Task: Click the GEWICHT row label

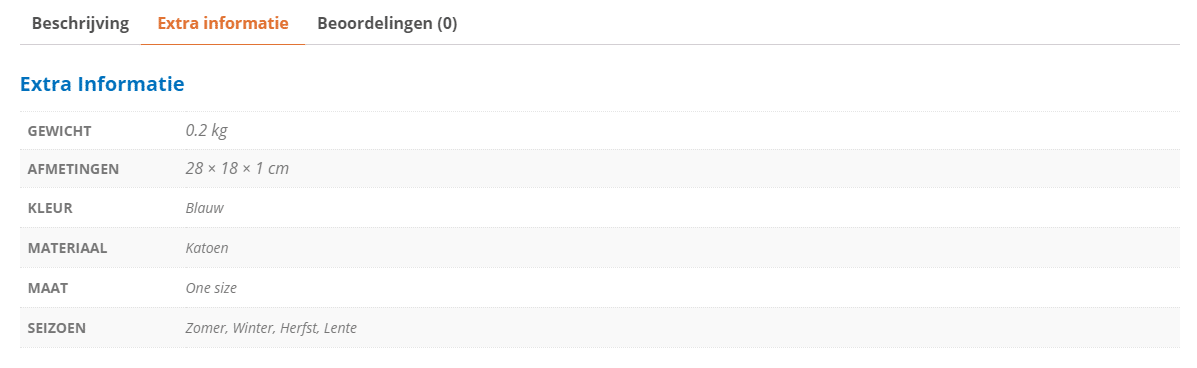Action: click(x=60, y=131)
